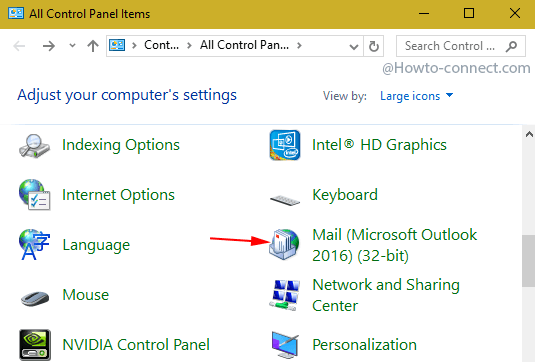Select the Control Panel breadcrumb segment

click(x=161, y=45)
